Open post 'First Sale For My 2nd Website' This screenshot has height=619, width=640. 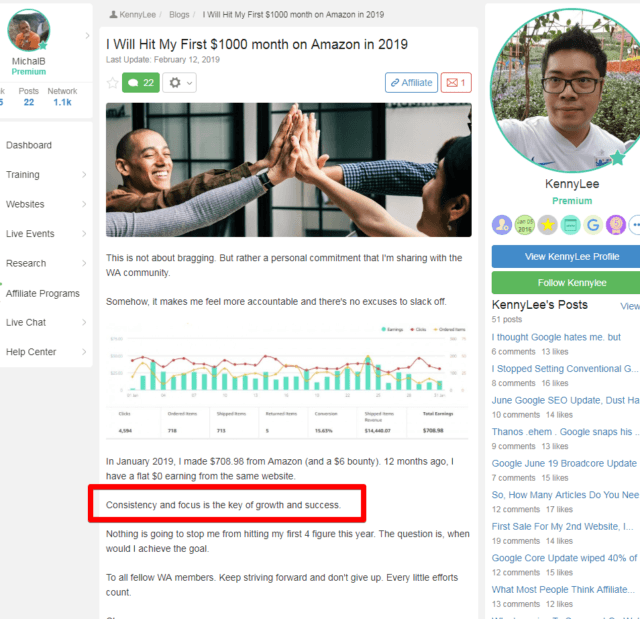coord(562,526)
